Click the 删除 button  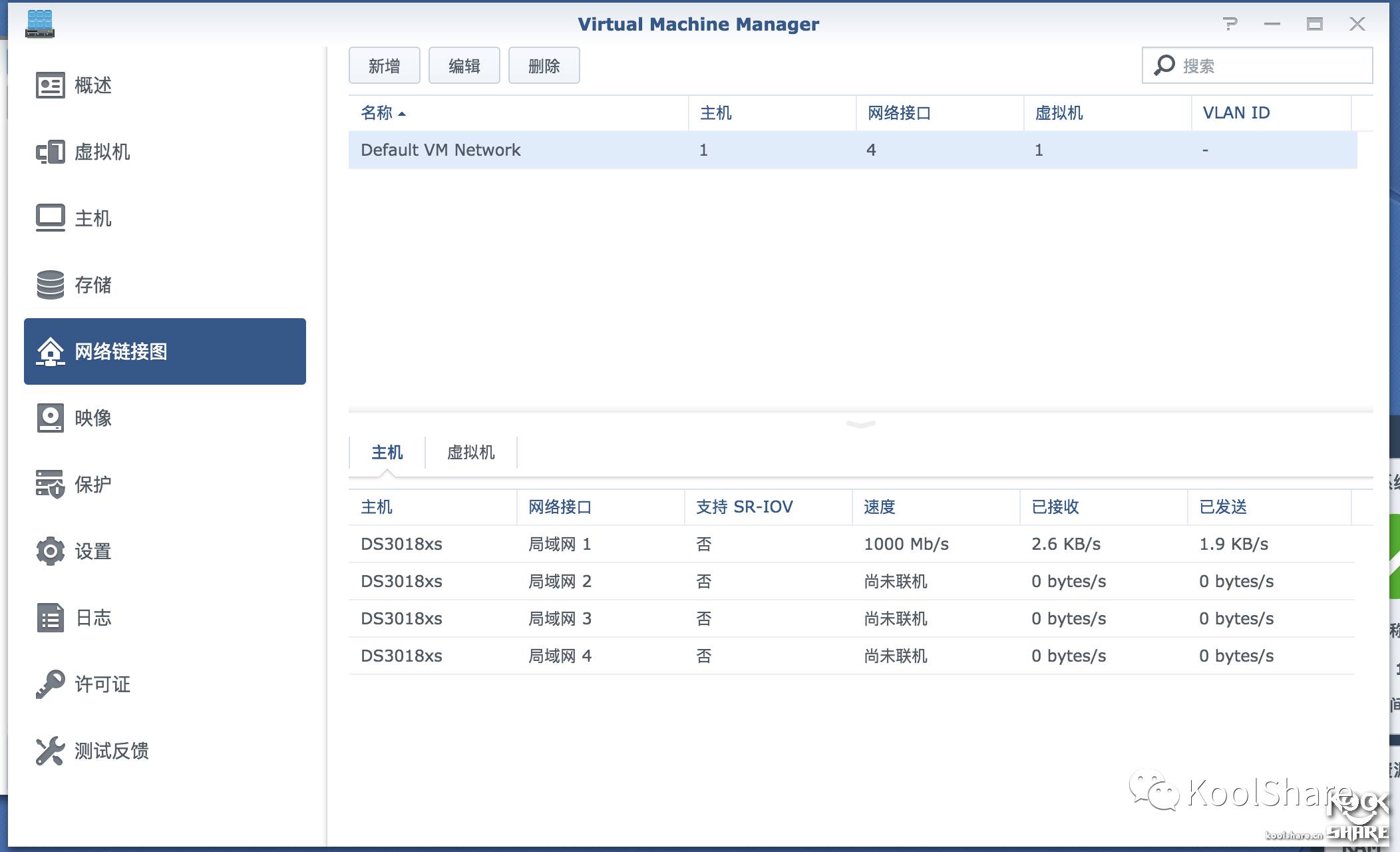click(544, 66)
